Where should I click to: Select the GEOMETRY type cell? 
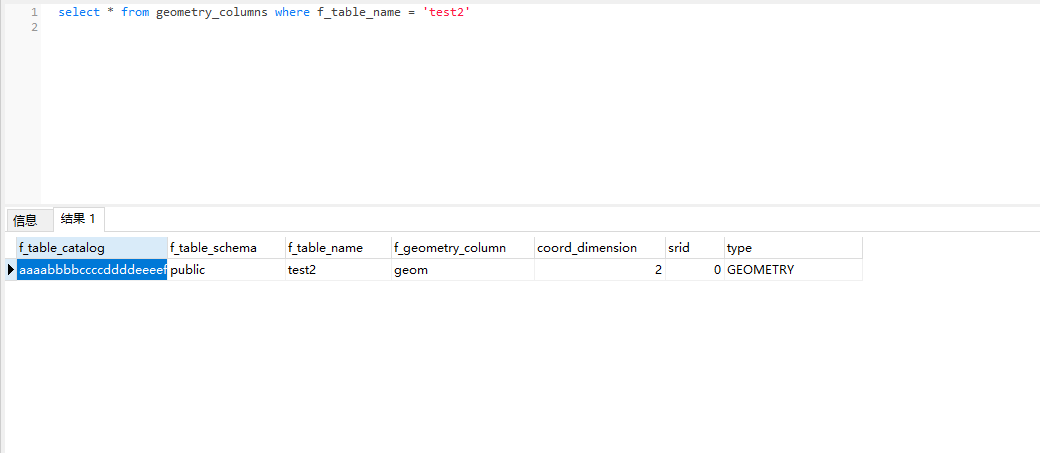[793, 270]
